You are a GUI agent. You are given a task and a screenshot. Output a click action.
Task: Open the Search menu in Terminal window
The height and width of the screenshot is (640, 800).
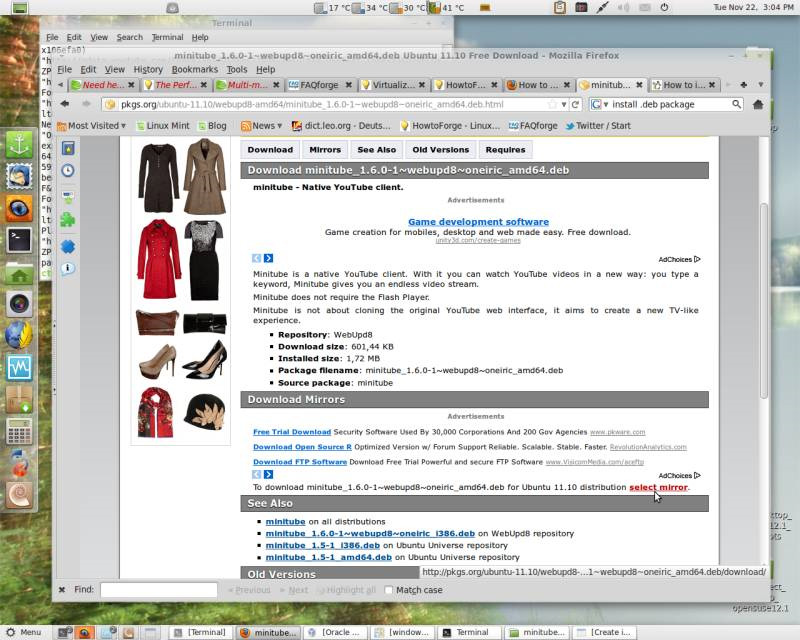(130, 37)
